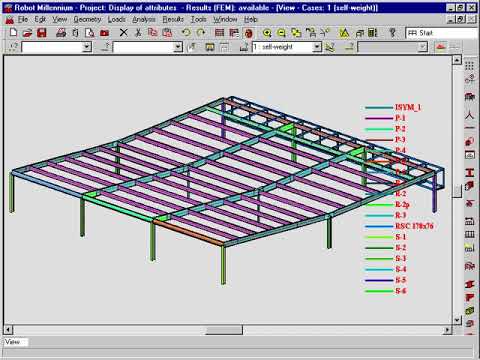Image resolution: width=480 pixels, height=360 pixels.
Task: Click the horizontal scrollbar left arrow
Action: coord(8,330)
